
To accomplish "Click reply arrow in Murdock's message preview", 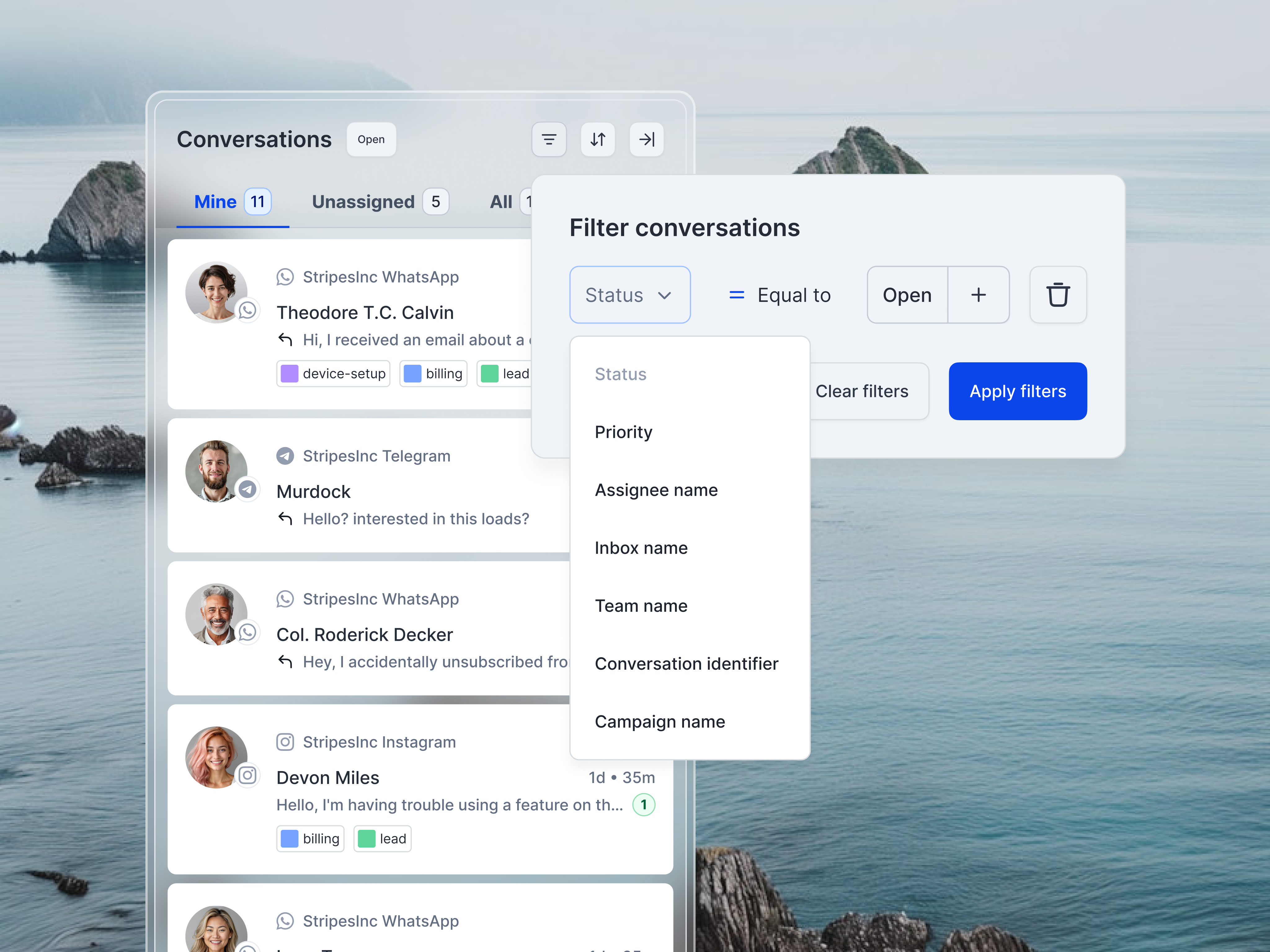I will [x=285, y=519].
